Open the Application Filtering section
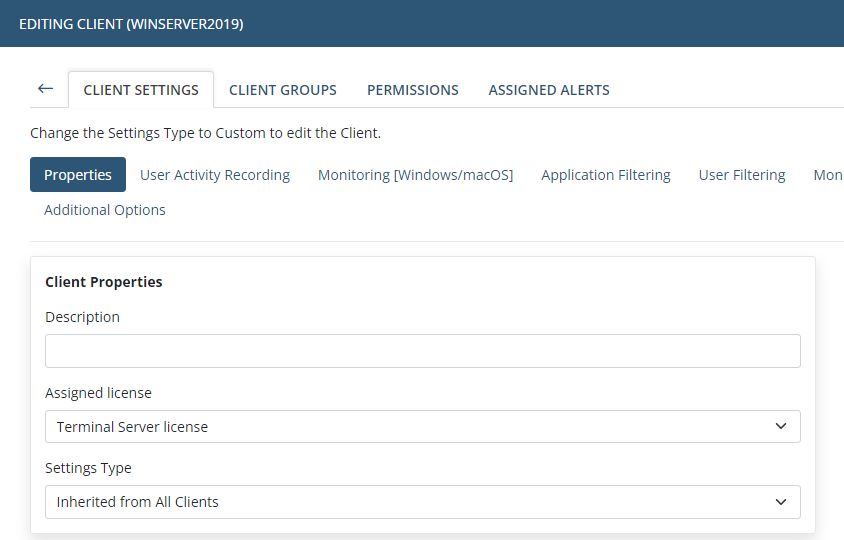Viewport: 844px width, 540px height. pos(606,175)
